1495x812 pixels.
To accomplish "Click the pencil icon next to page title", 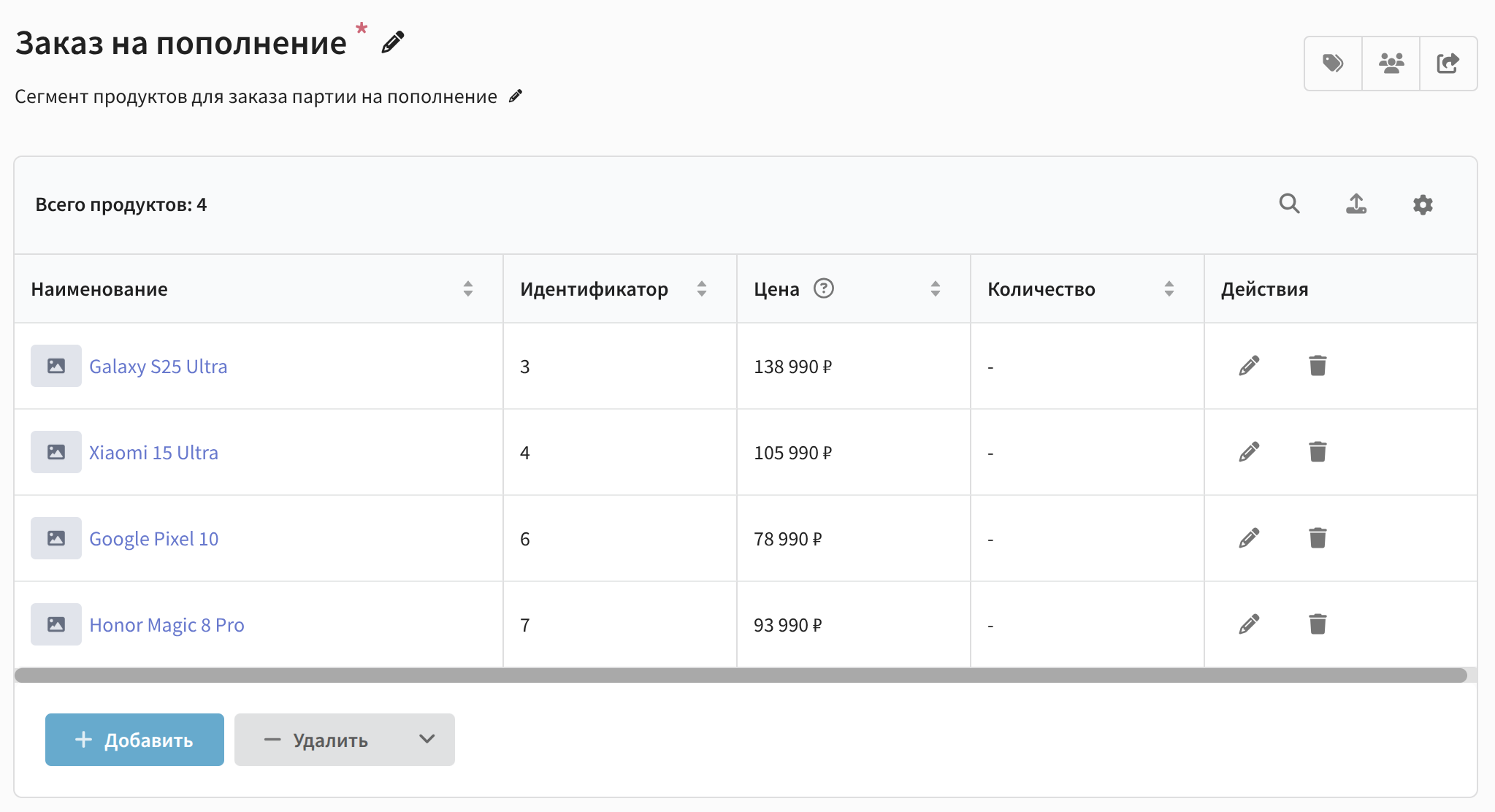I will [393, 42].
